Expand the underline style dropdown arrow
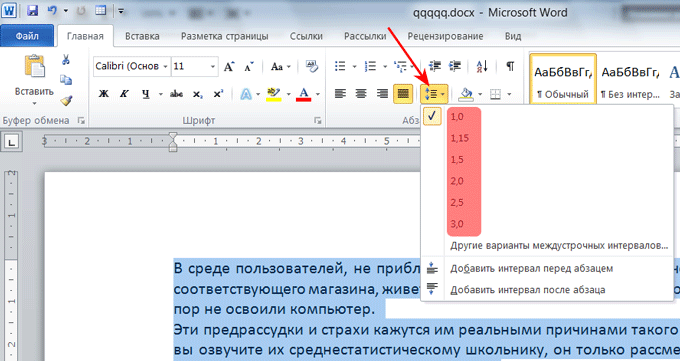 point(161,94)
